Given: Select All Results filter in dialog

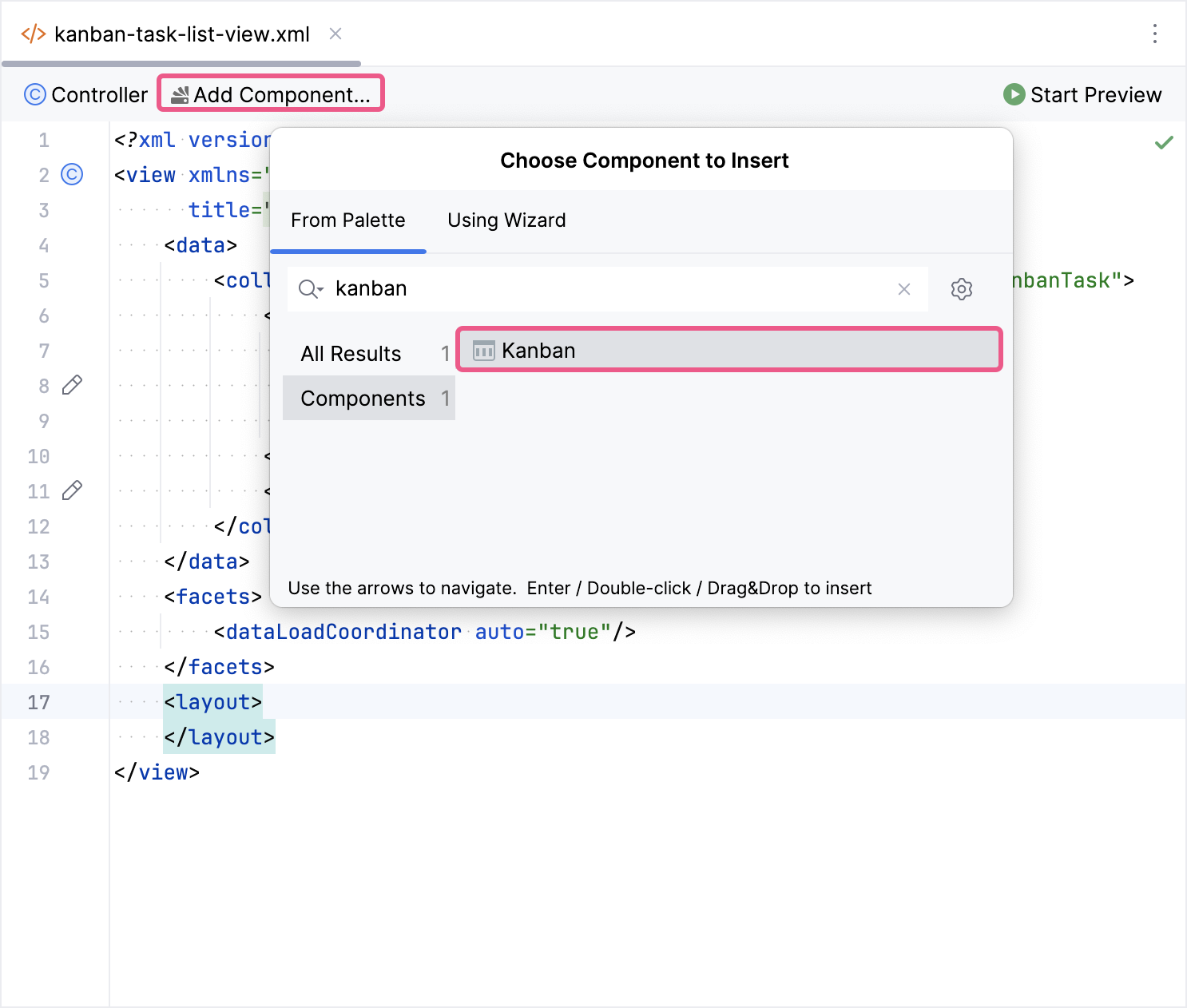Looking at the screenshot, I should (351, 353).
